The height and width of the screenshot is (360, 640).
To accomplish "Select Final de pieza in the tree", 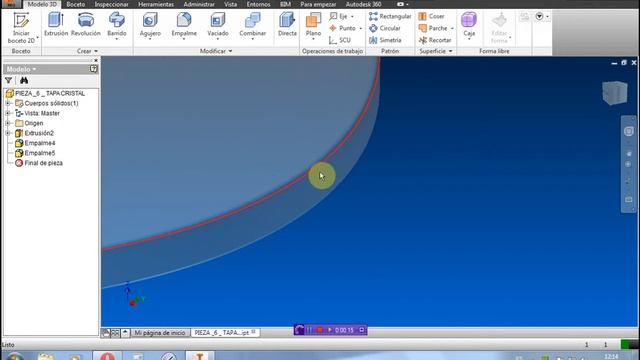I will [x=43, y=163].
